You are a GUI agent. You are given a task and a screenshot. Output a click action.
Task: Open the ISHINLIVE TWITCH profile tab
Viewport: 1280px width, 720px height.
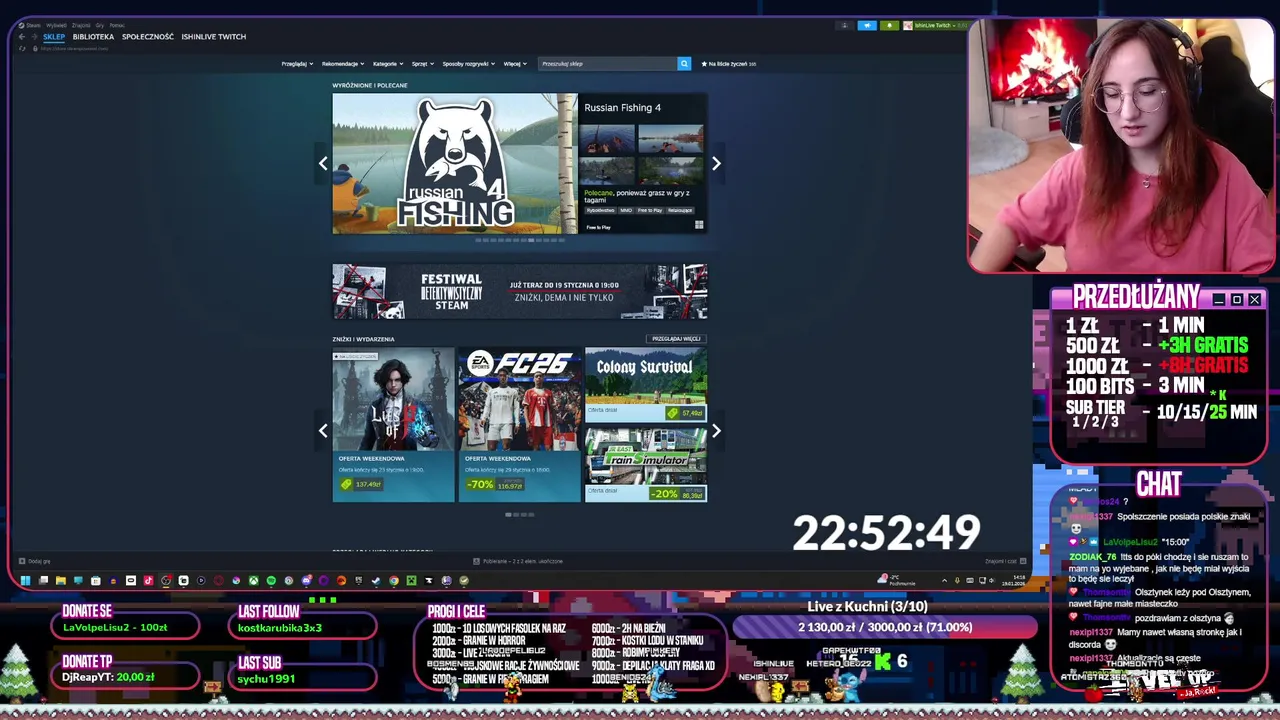pos(214,37)
